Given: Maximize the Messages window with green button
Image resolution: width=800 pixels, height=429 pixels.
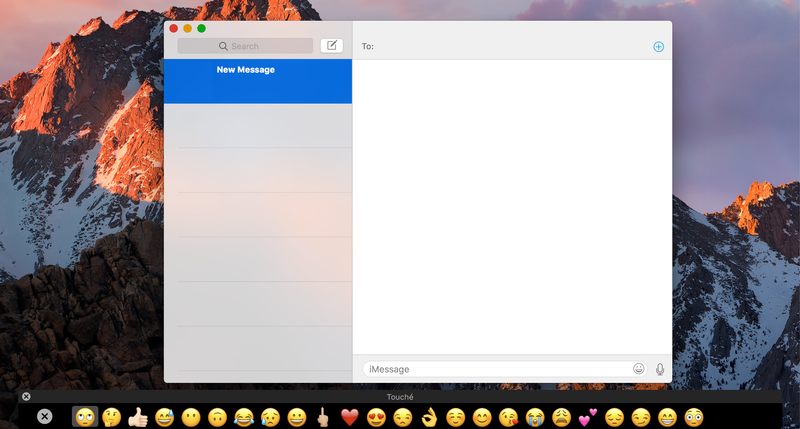Looking at the screenshot, I should tap(202, 29).
